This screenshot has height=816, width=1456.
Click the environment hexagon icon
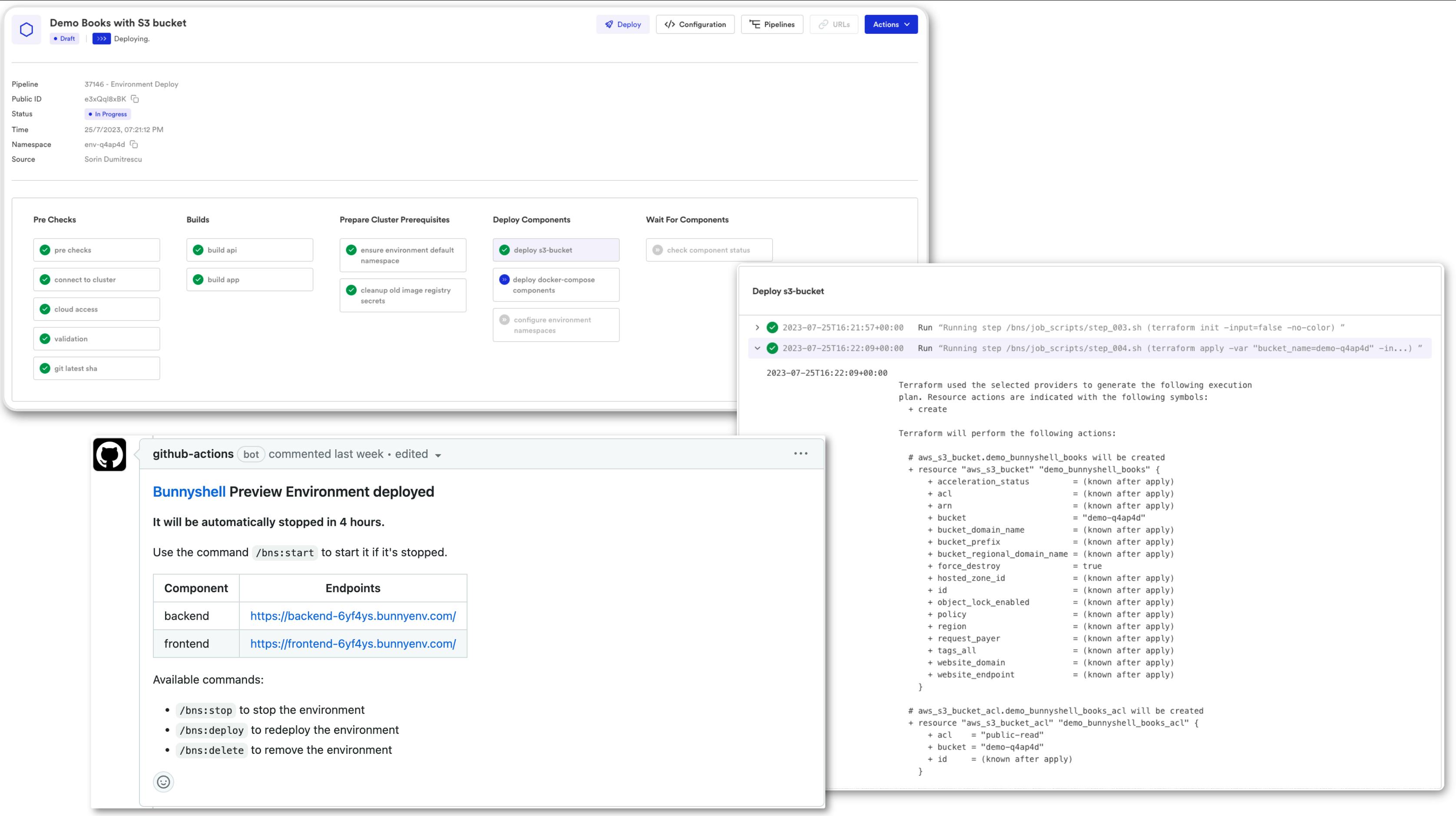(x=26, y=30)
